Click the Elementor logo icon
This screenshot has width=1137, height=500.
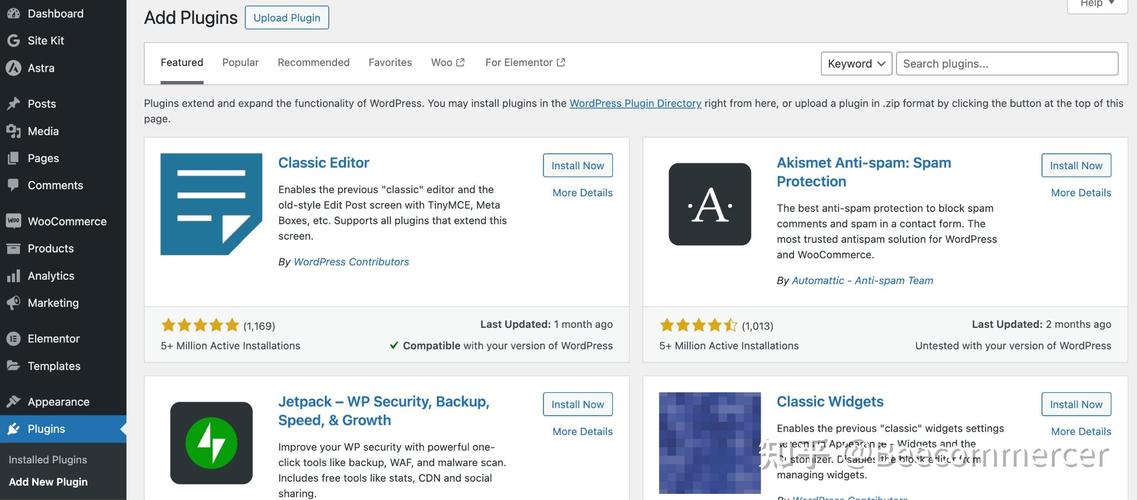[x=13, y=338]
